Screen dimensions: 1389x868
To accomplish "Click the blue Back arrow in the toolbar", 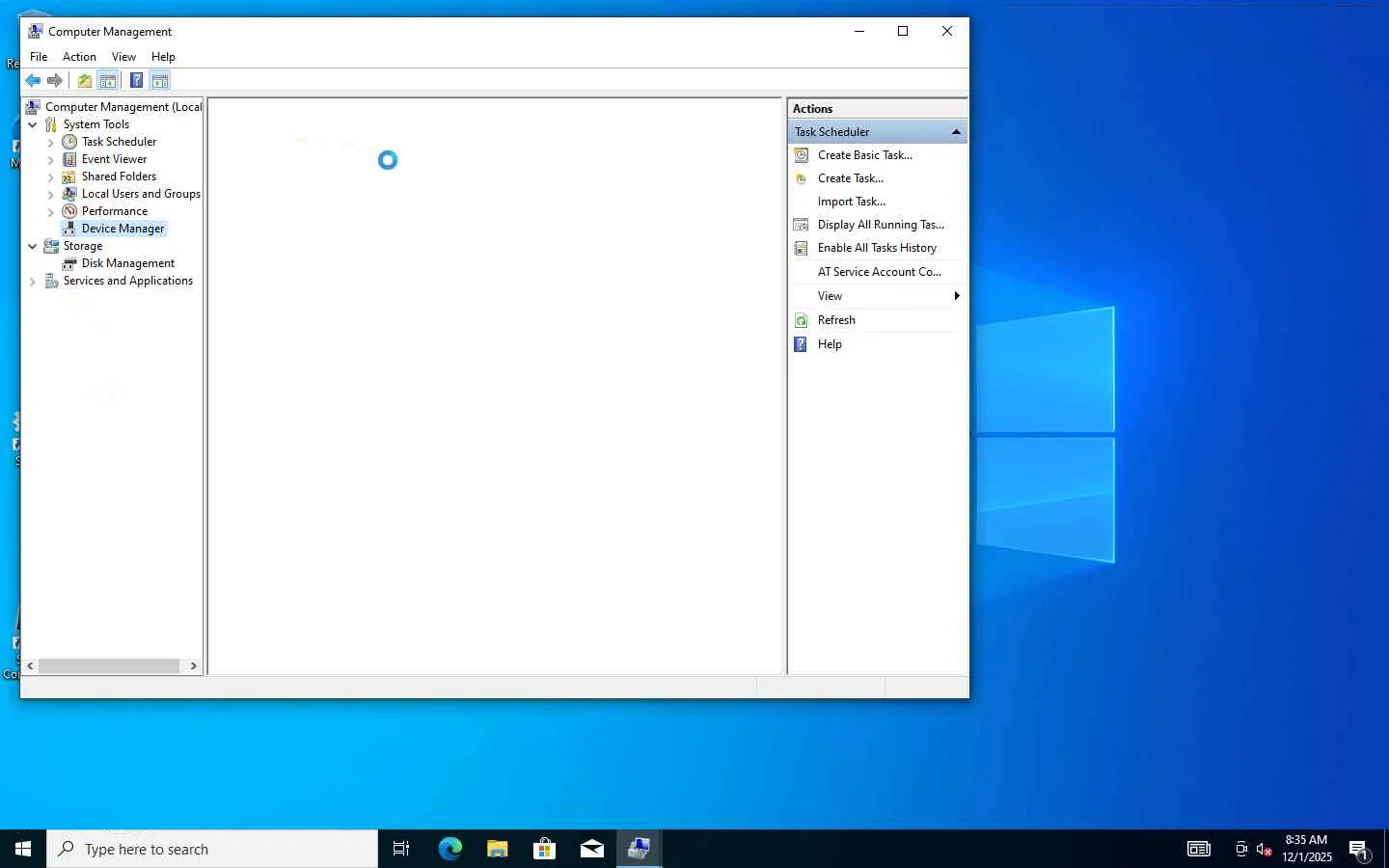I will tap(33, 81).
